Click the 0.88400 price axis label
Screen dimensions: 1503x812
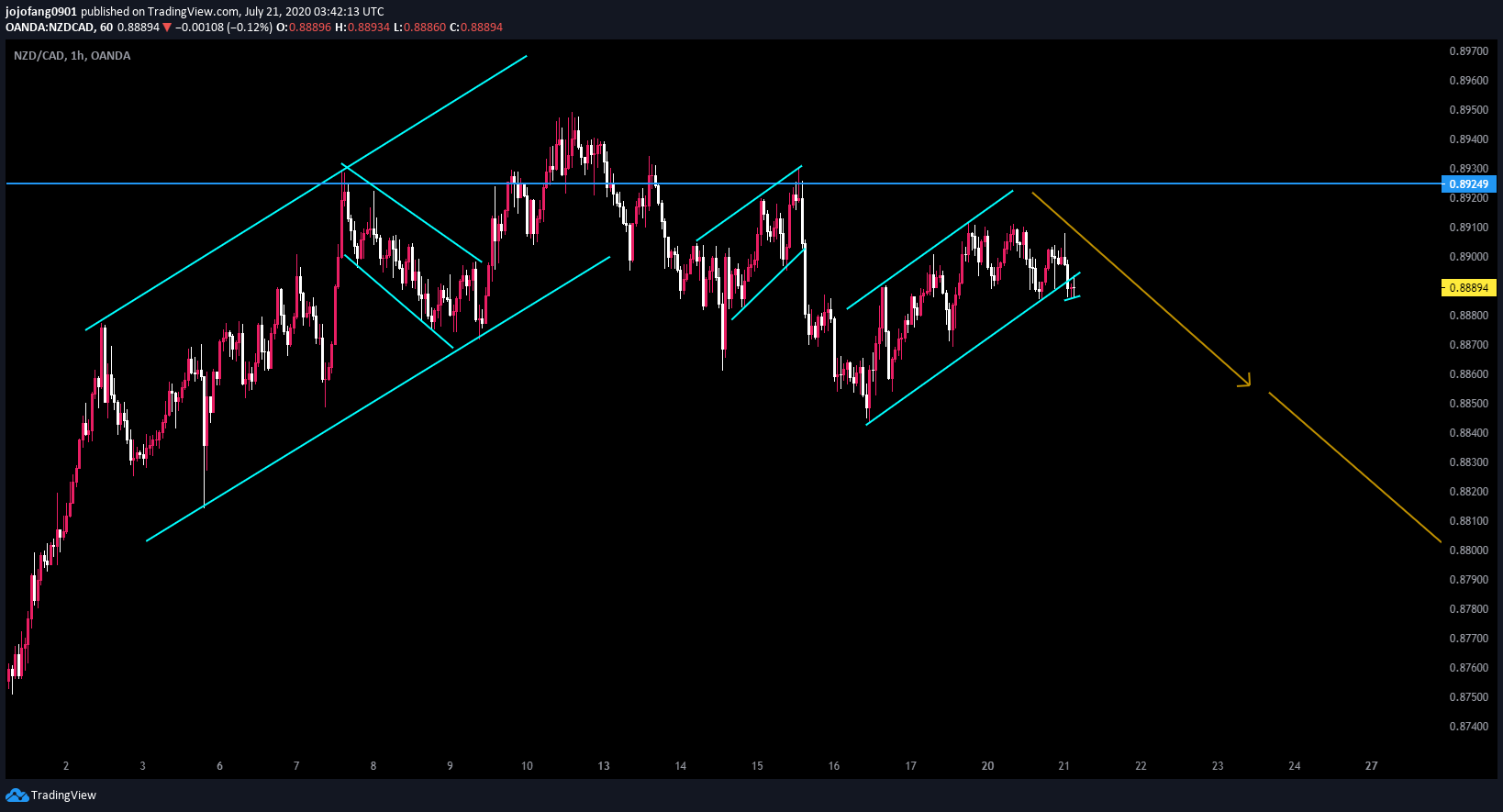pyautogui.click(x=1468, y=433)
